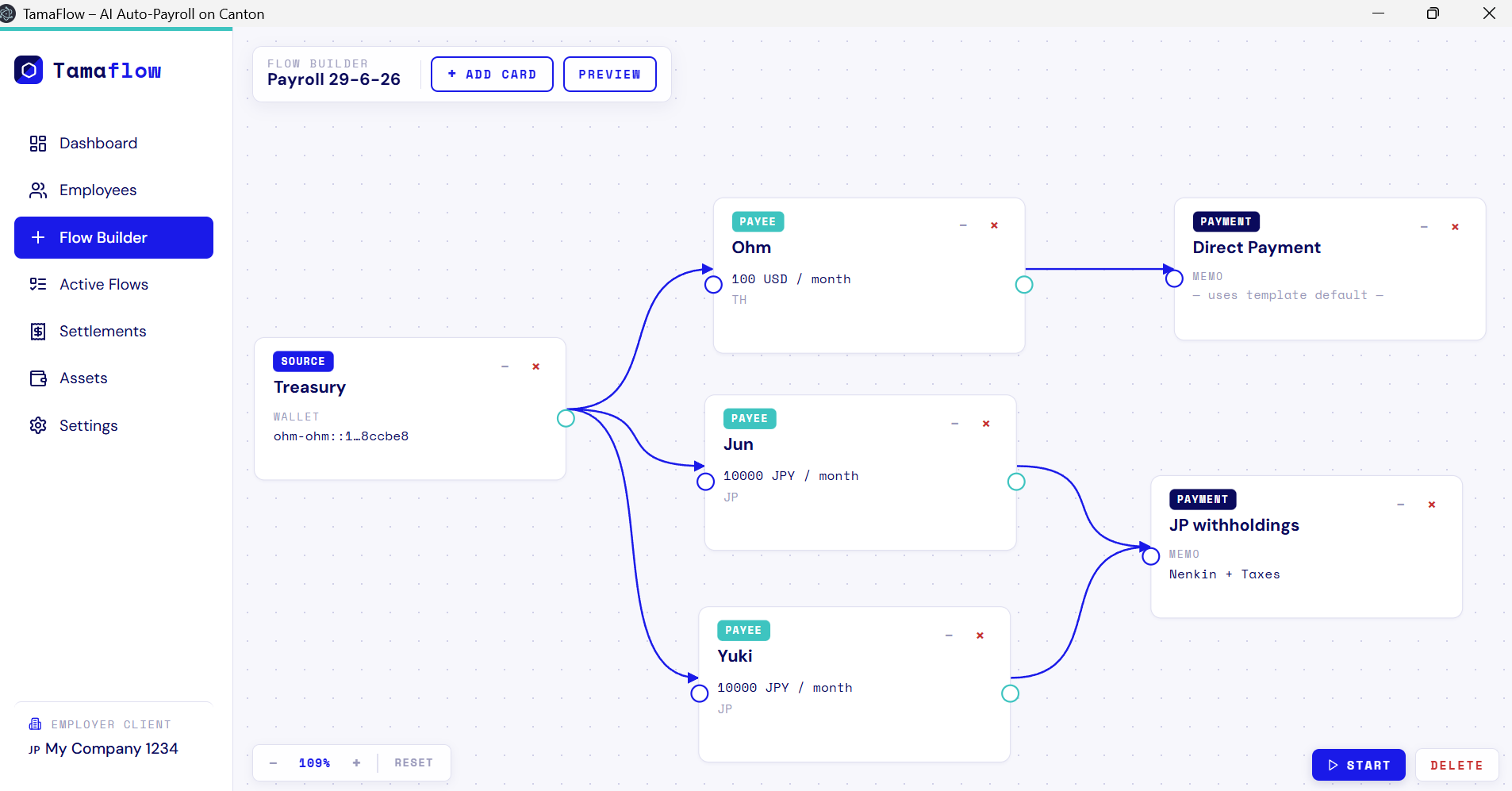Screen dimensions: 1512x791
Task: Open Settings from sidebar
Action: point(113,425)
